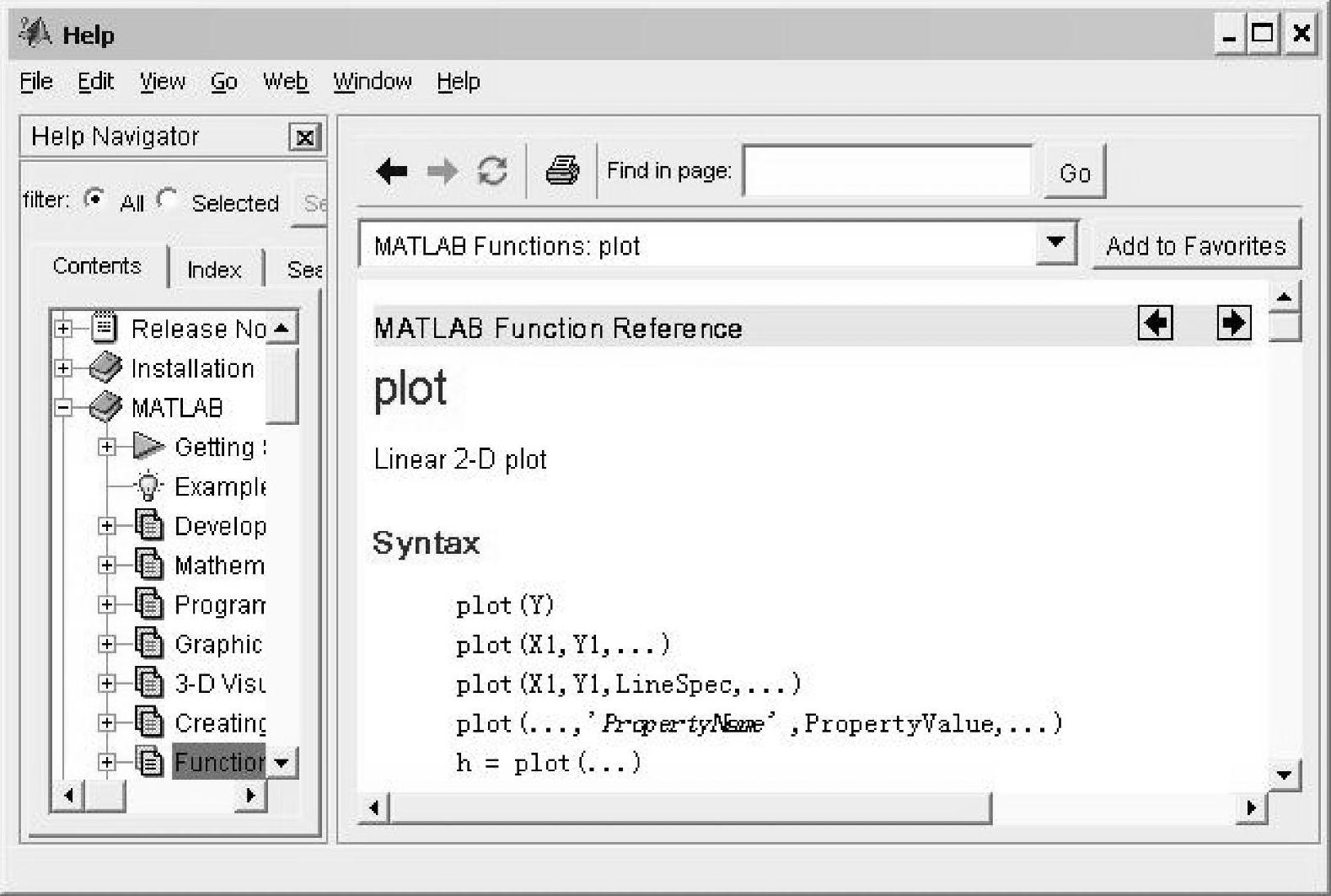Expand the Graphics tree node
1331x896 pixels.
107,644
